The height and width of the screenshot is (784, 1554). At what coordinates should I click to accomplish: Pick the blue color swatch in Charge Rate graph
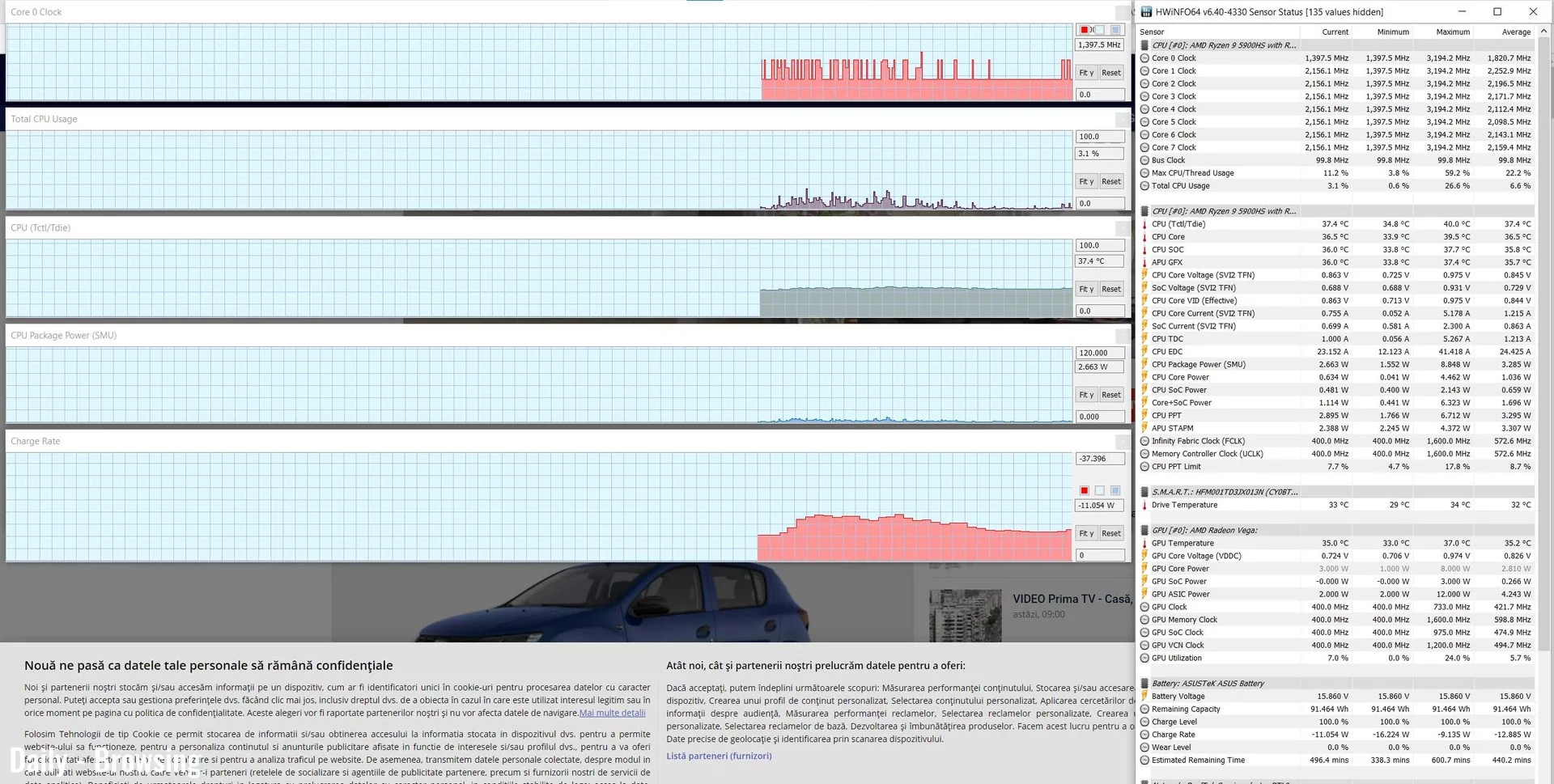[1115, 490]
